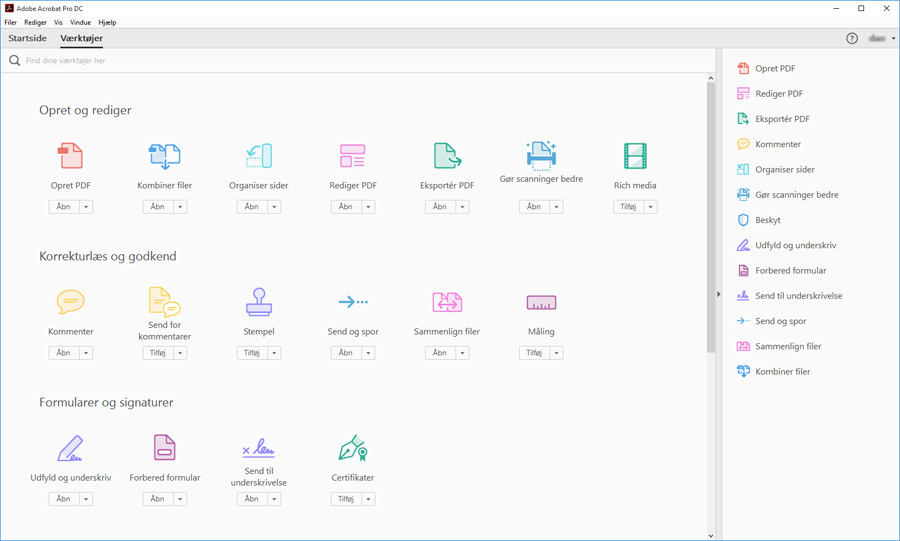900x541 pixels.
Task: Click Opret PDF icon in right panel
Action: pos(743,68)
